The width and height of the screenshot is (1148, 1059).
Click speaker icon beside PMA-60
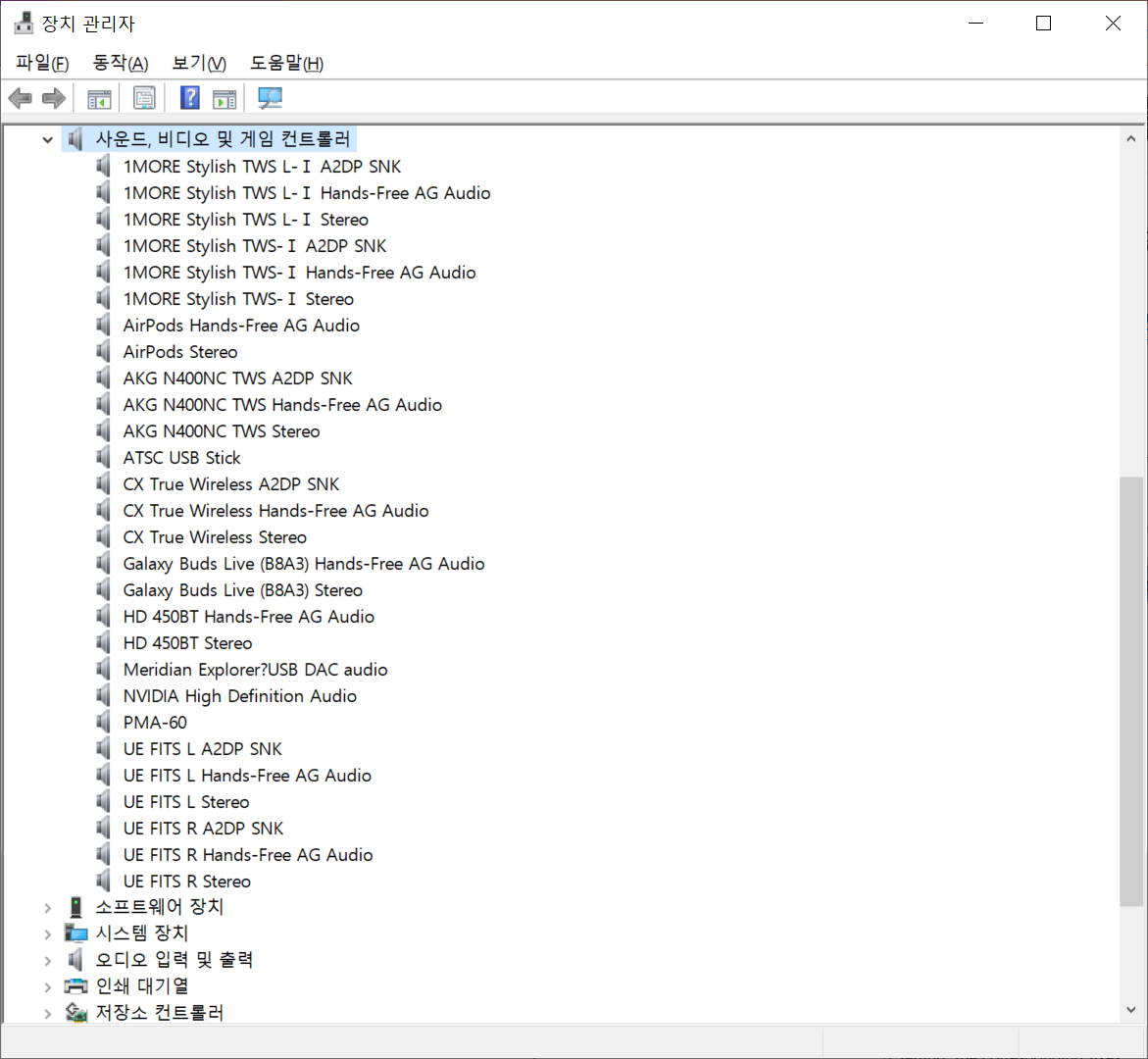click(x=103, y=722)
